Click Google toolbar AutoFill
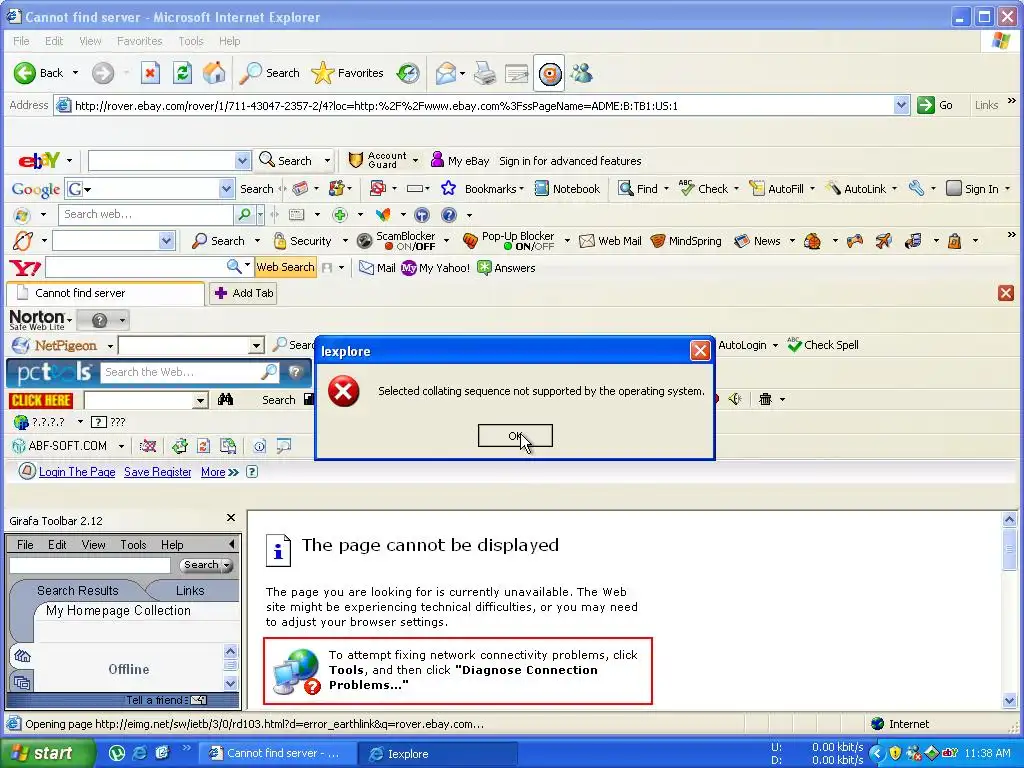This screenshot has height=768, width=1024. click(776, 189)
